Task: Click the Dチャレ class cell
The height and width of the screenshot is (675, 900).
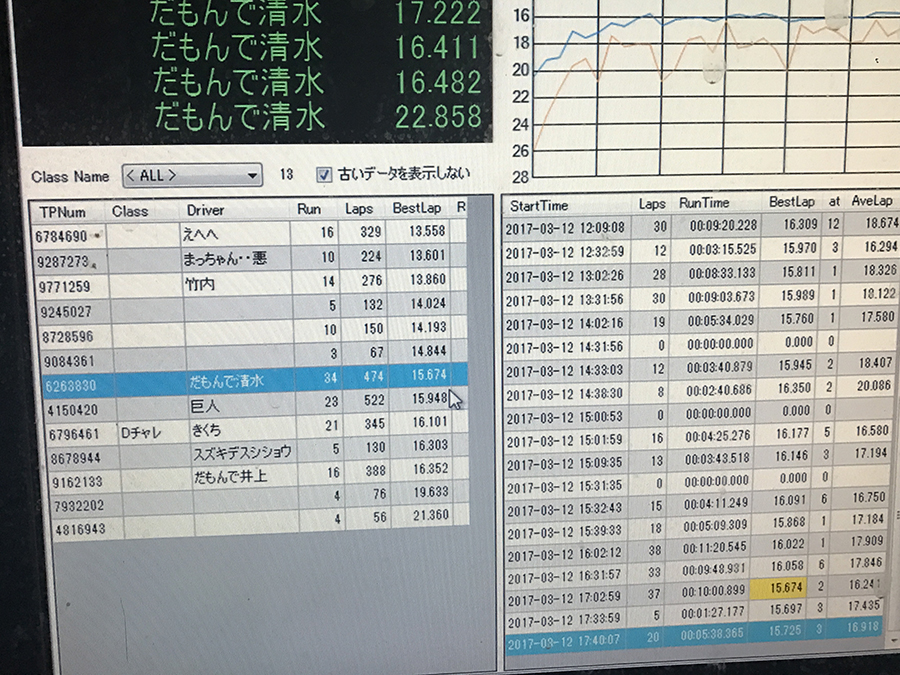Action: [x=141, y=432]
